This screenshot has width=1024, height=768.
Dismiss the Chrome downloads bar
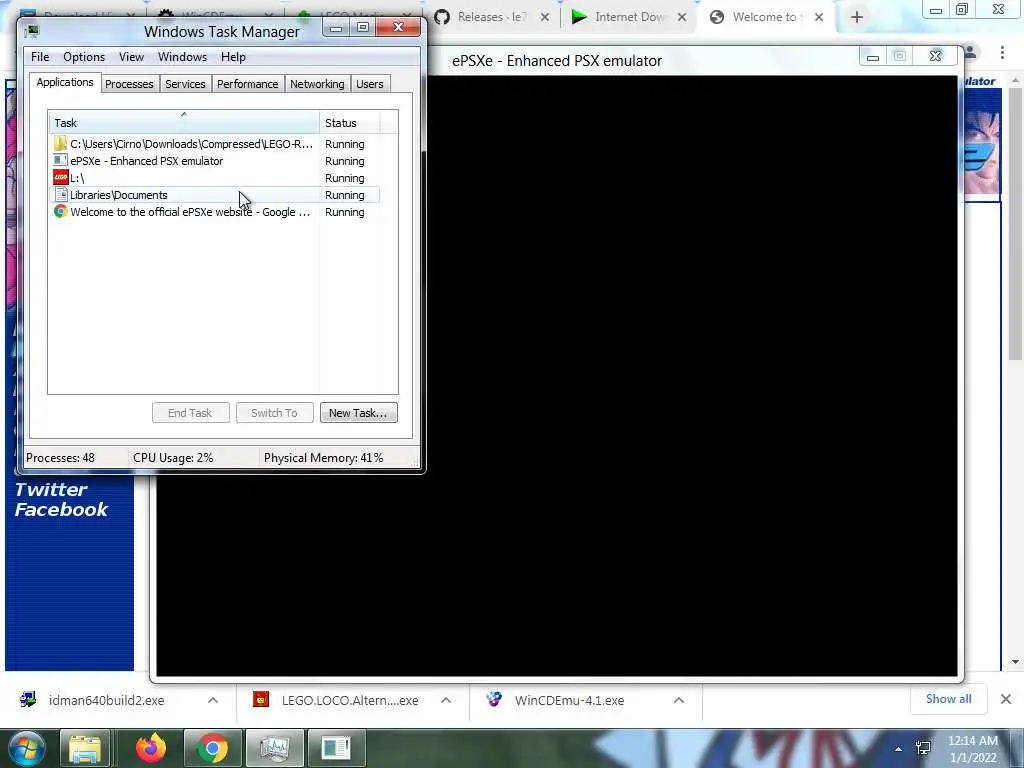(1006, 699)
